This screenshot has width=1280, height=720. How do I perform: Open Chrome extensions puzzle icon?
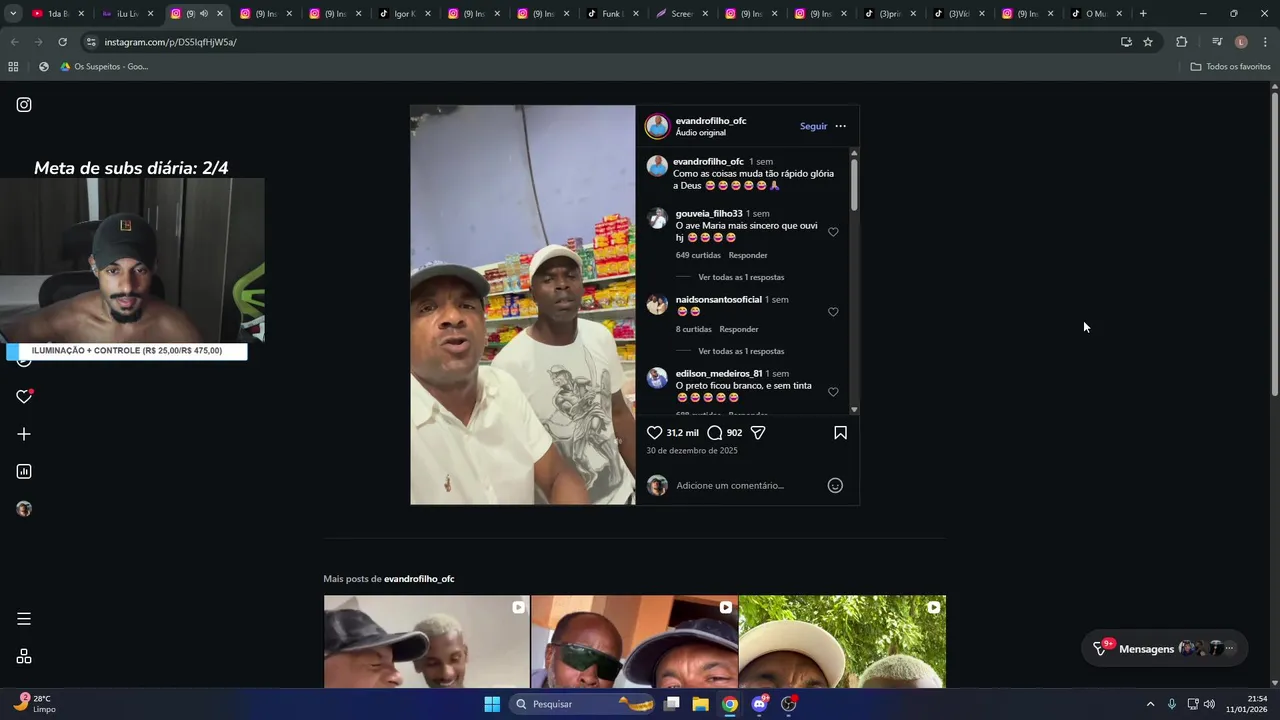(1181, 42)
